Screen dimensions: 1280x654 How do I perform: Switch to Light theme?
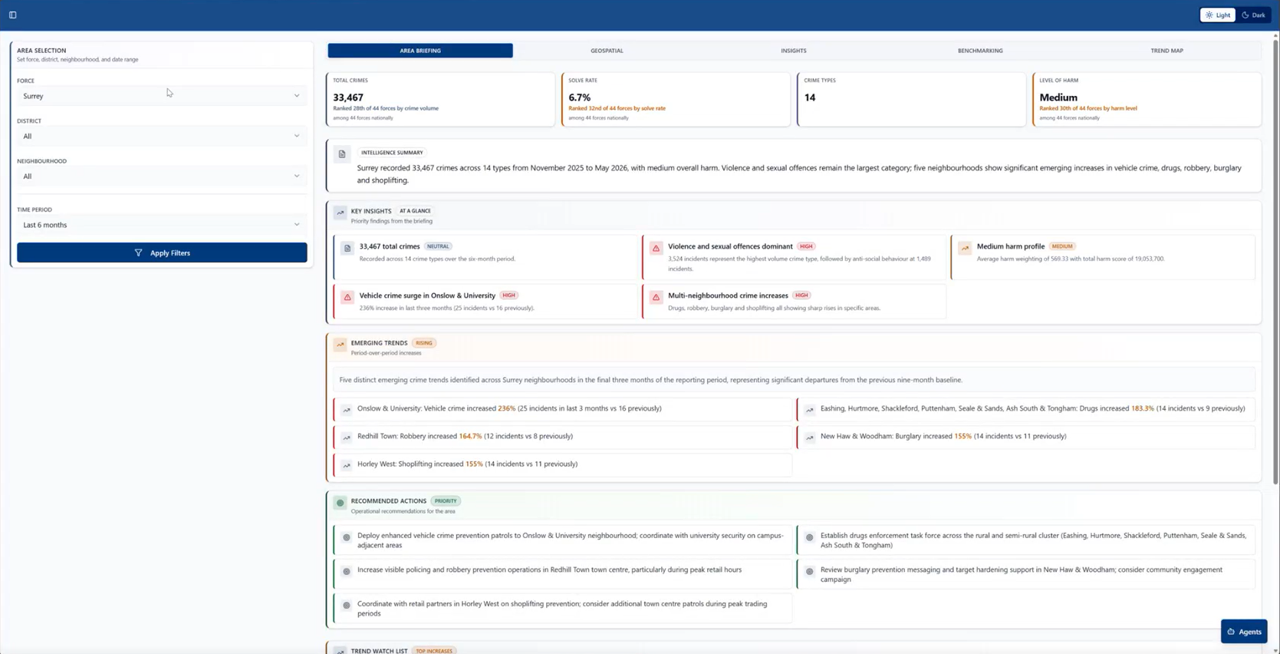[1218, 15]
